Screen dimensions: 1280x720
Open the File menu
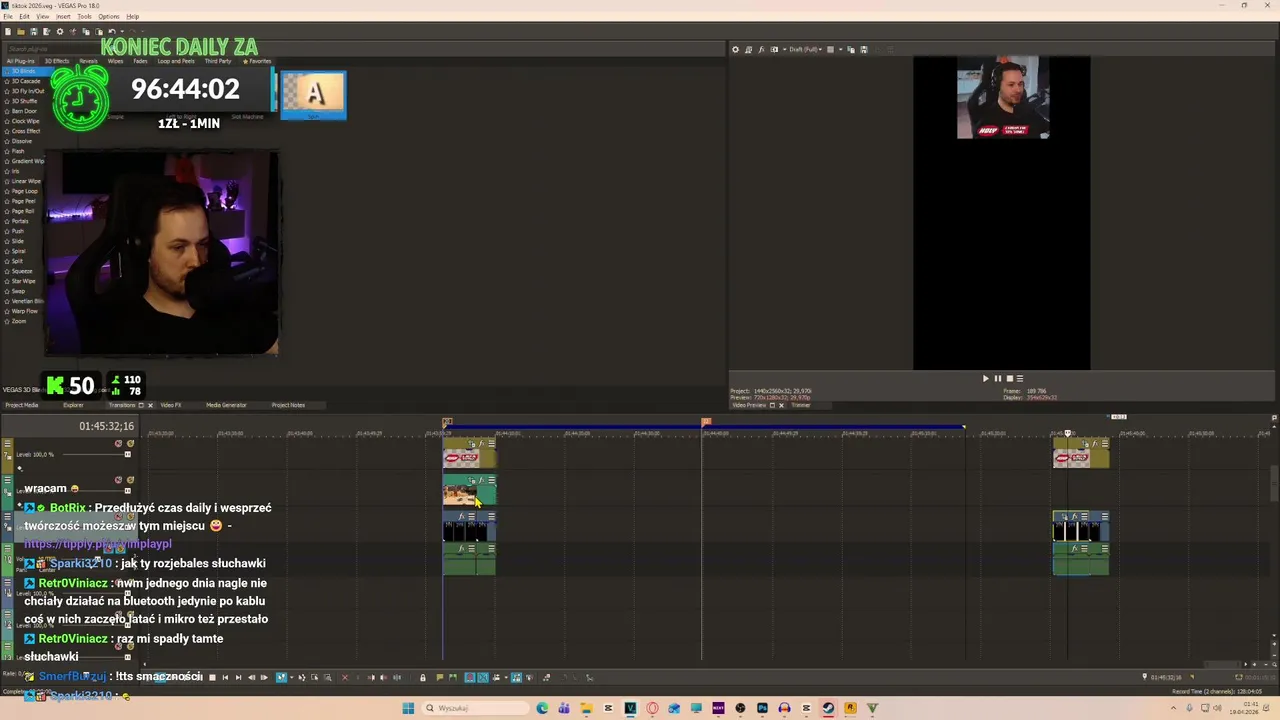(8, 16)
